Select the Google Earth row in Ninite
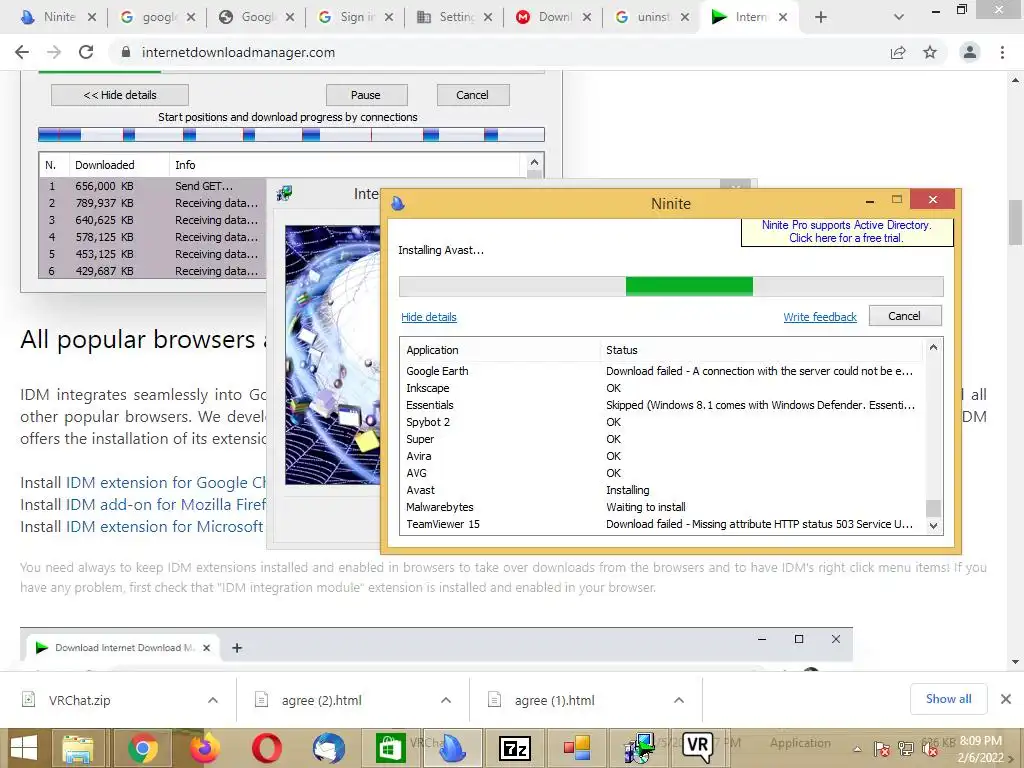Viewport: 1024px width, 768px height. click(662, 371)
